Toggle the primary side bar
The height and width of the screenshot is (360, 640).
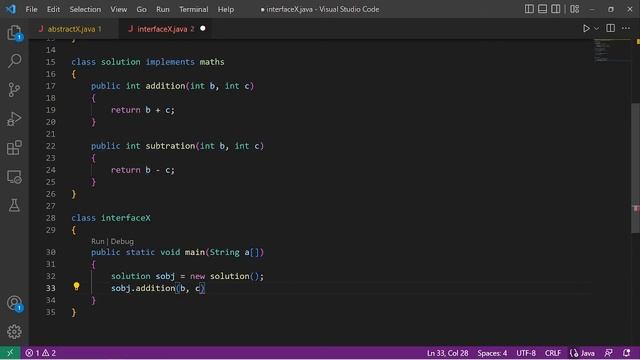529,9
